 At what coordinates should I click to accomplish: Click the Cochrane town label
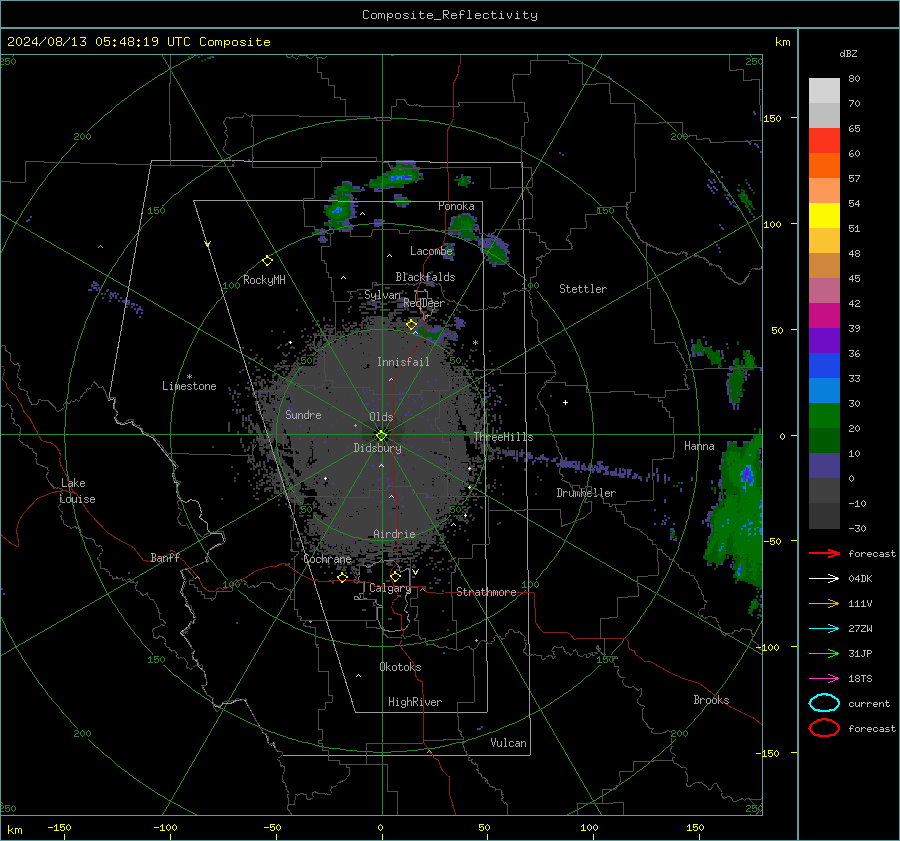click(327, 559)
